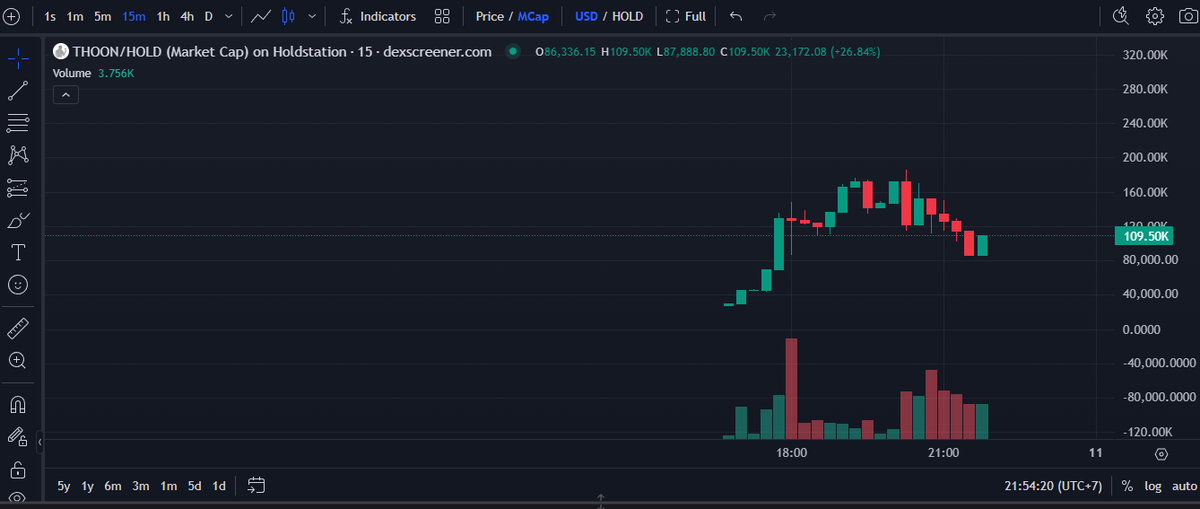
Task: Set date range to 6m
Action: pos(113,486)
